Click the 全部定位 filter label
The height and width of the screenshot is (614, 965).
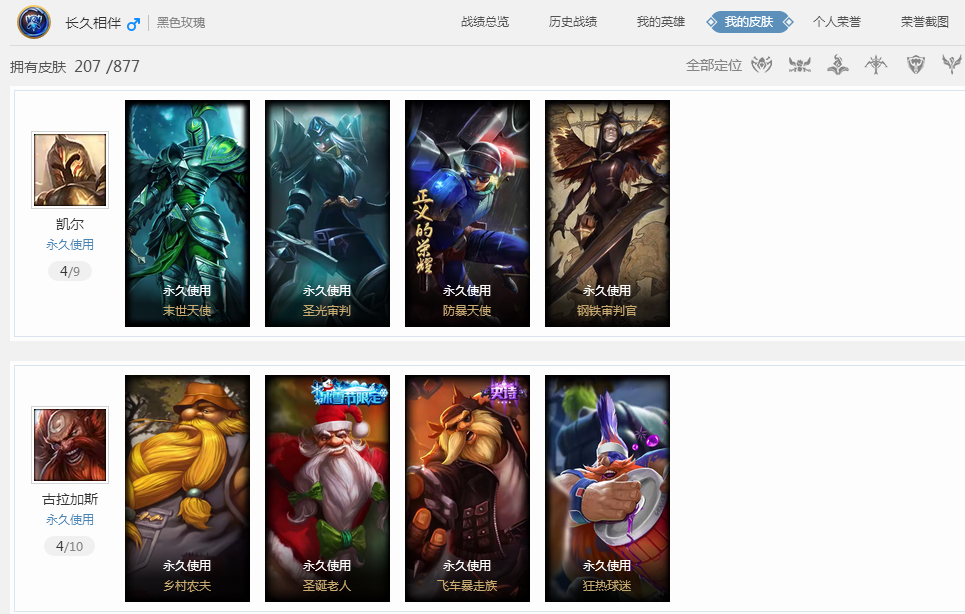[x=714, y=65]
